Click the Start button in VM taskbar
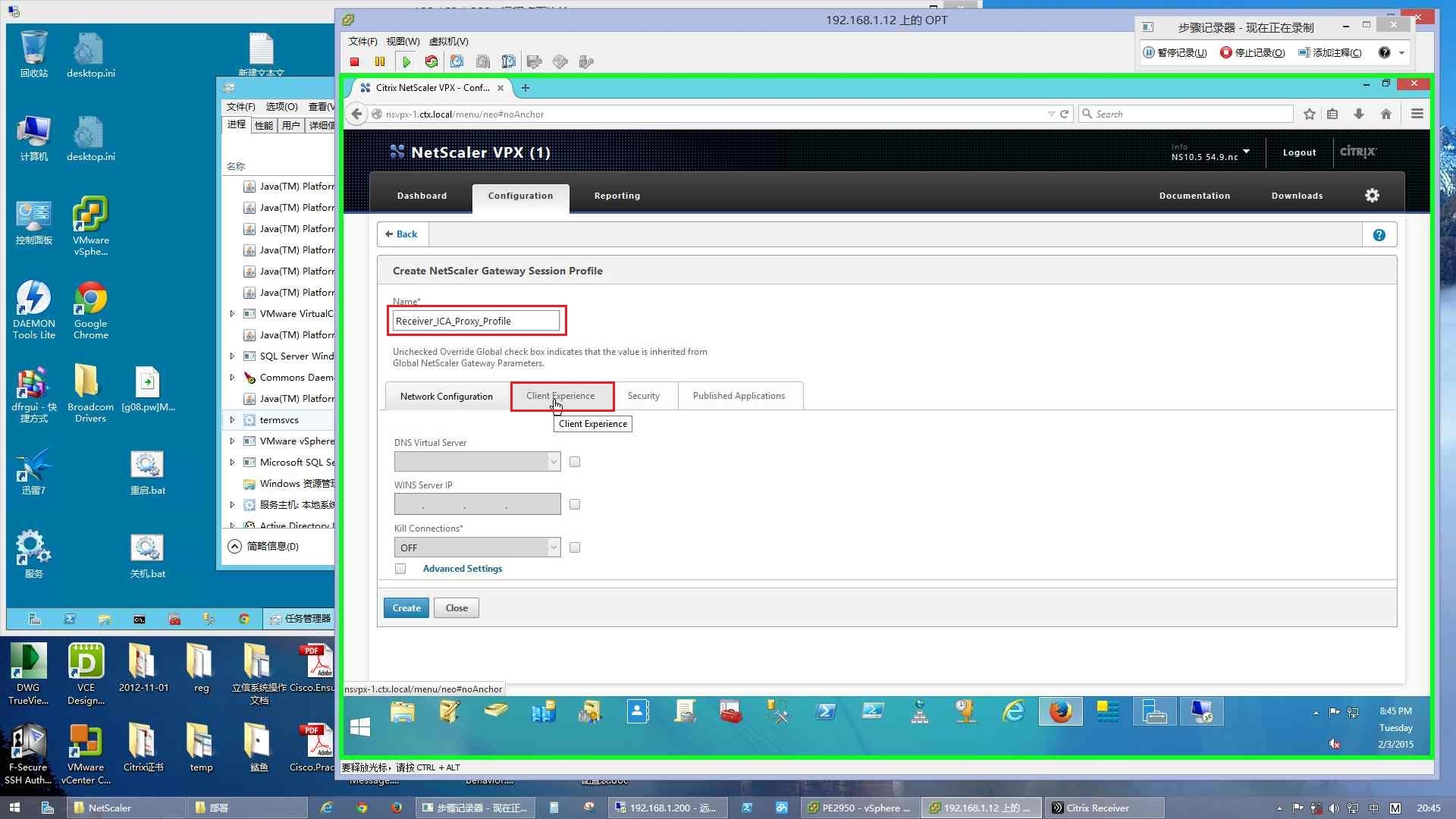Viewport: 1456px width, 819px height. (360, 727)
